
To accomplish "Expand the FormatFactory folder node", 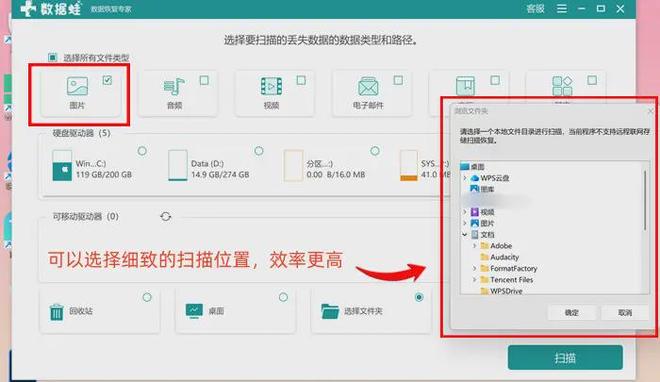I will (474, 268).
